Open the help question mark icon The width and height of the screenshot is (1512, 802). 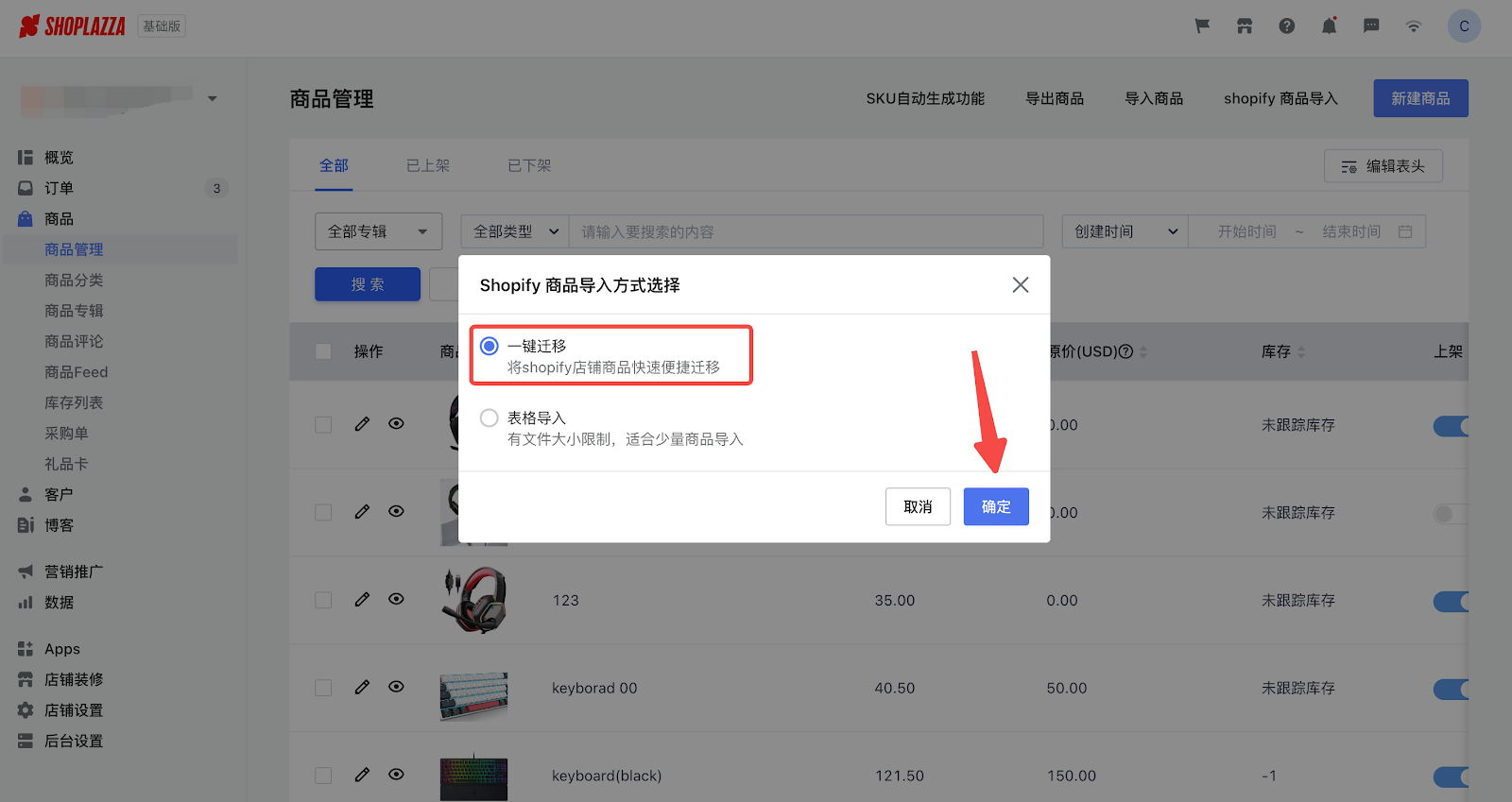(x=1287, y=26)
